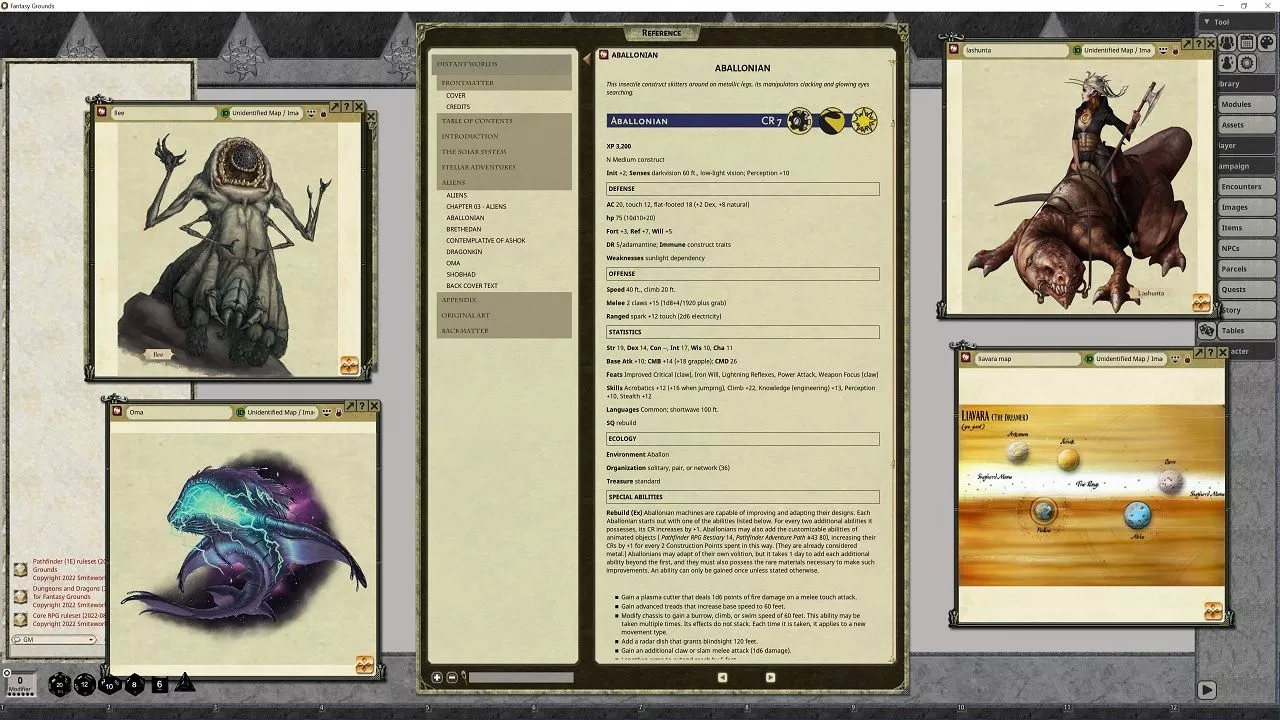Open help icon on lashunta window
This screenshot has height=720, width=1280.
pos(1199,44)
